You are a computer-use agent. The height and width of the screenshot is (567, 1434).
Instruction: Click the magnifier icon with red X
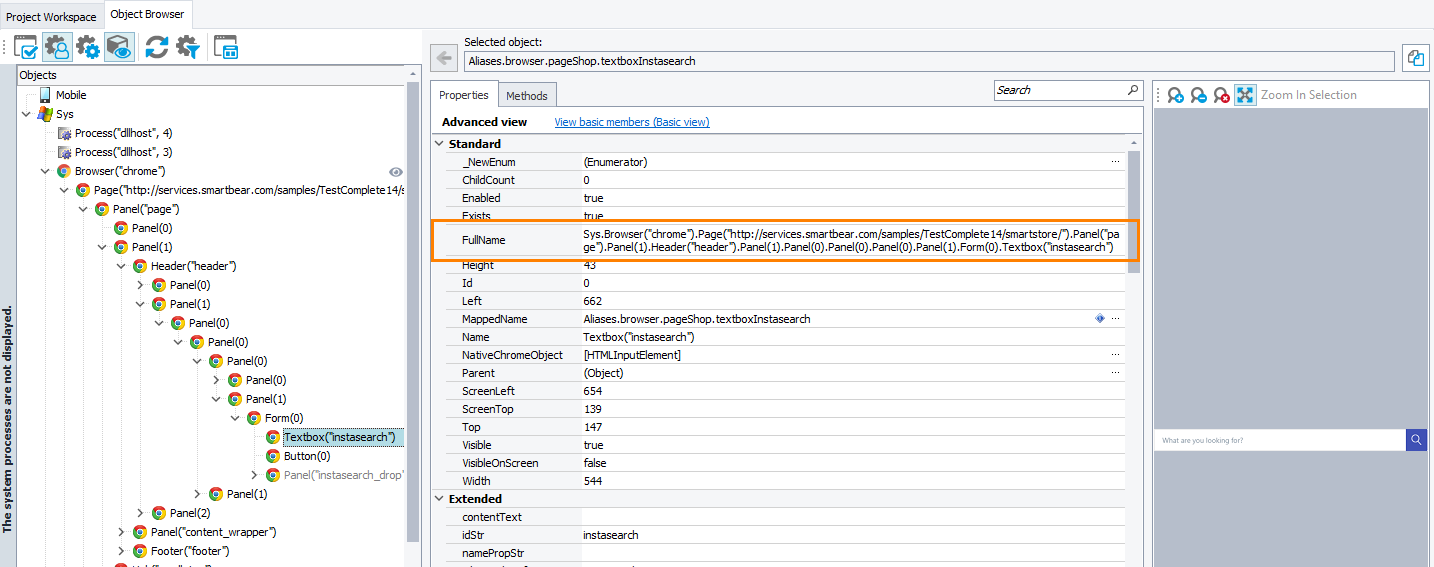[1221, 95]
